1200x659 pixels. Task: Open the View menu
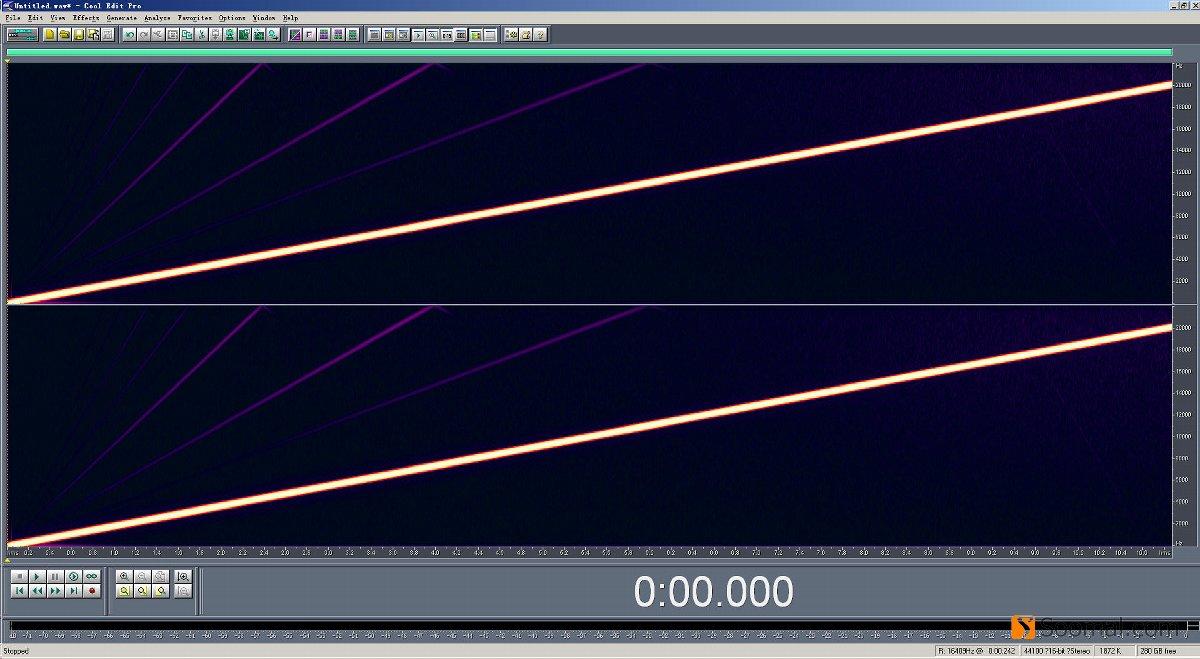tap(58, 18)
